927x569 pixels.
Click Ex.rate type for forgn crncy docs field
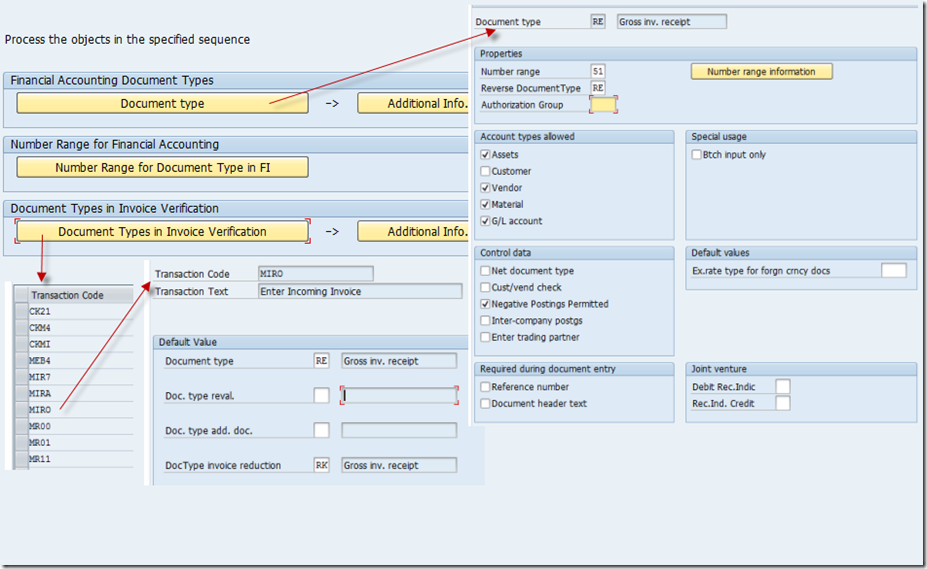[893, 270]
